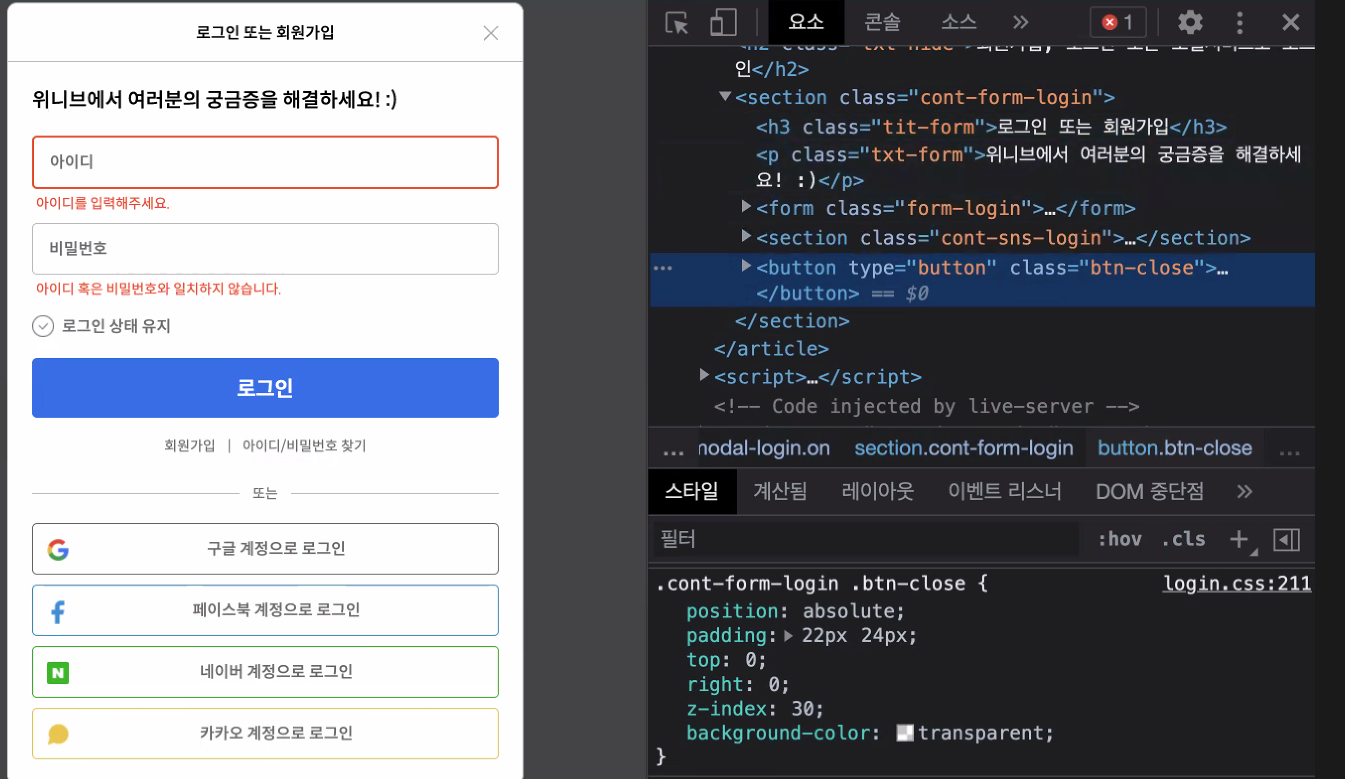
Task: Click the z-index: 30 declaration
Action: click(x=755, y=709)
